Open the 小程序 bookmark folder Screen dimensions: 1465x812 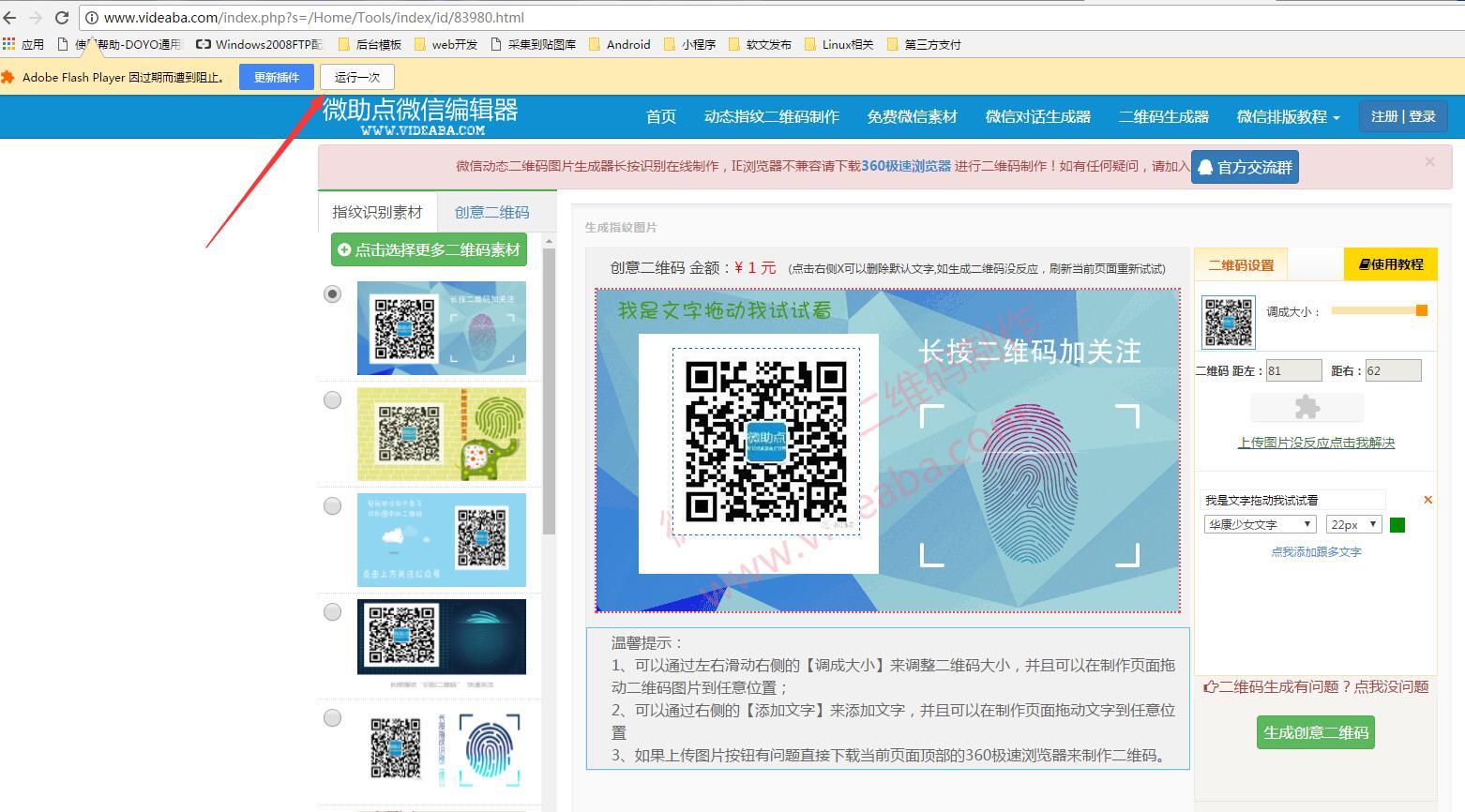(690, 44)
